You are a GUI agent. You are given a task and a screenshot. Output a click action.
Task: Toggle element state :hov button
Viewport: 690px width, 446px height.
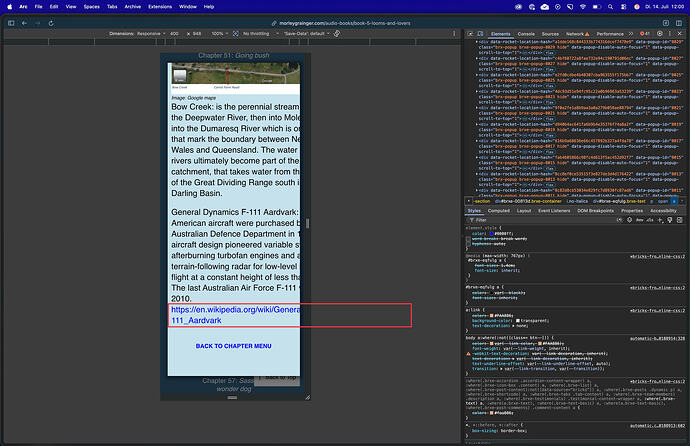point(639,220)
